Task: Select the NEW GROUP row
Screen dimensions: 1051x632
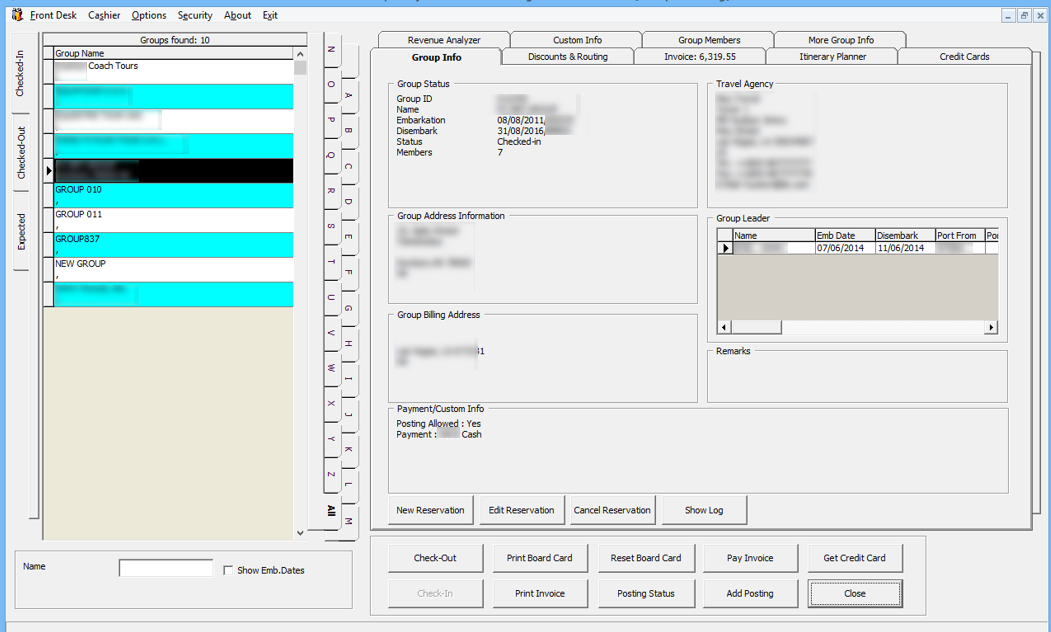Action: coord(173,269)
